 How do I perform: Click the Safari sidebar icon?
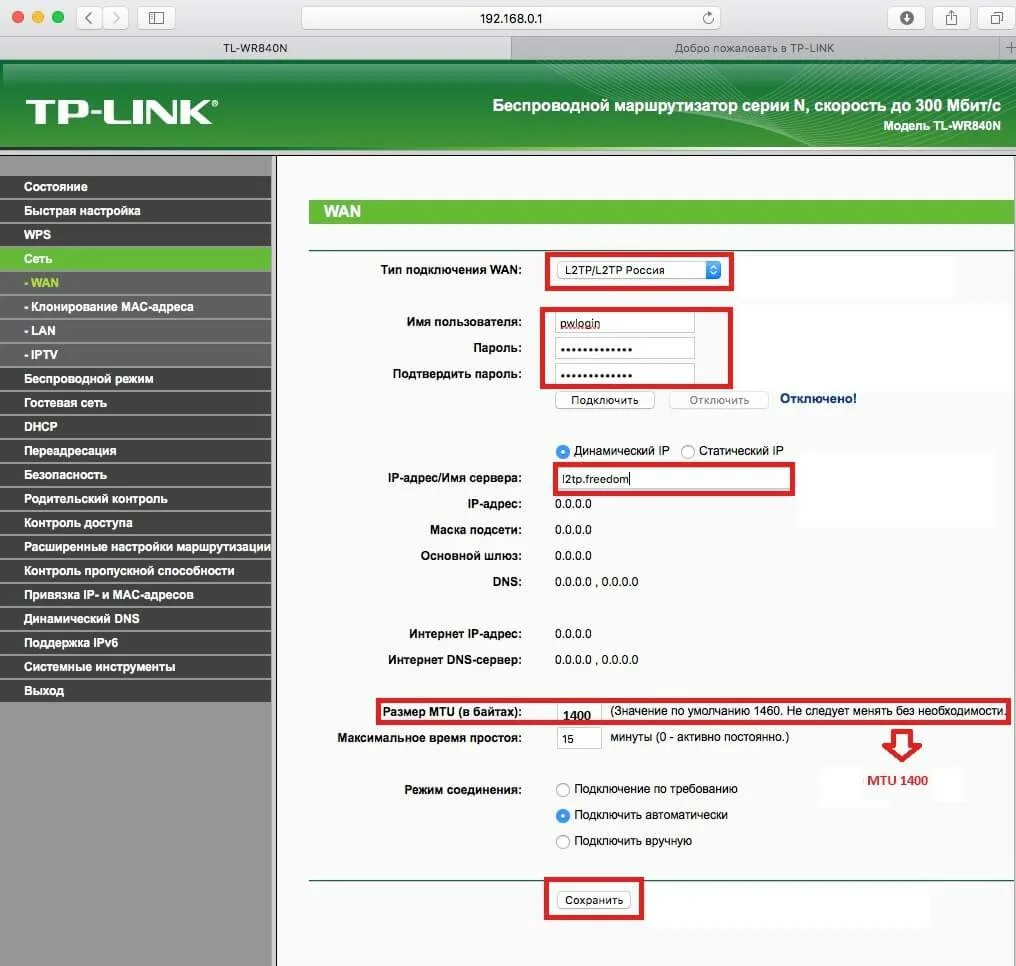click(156, 17)
